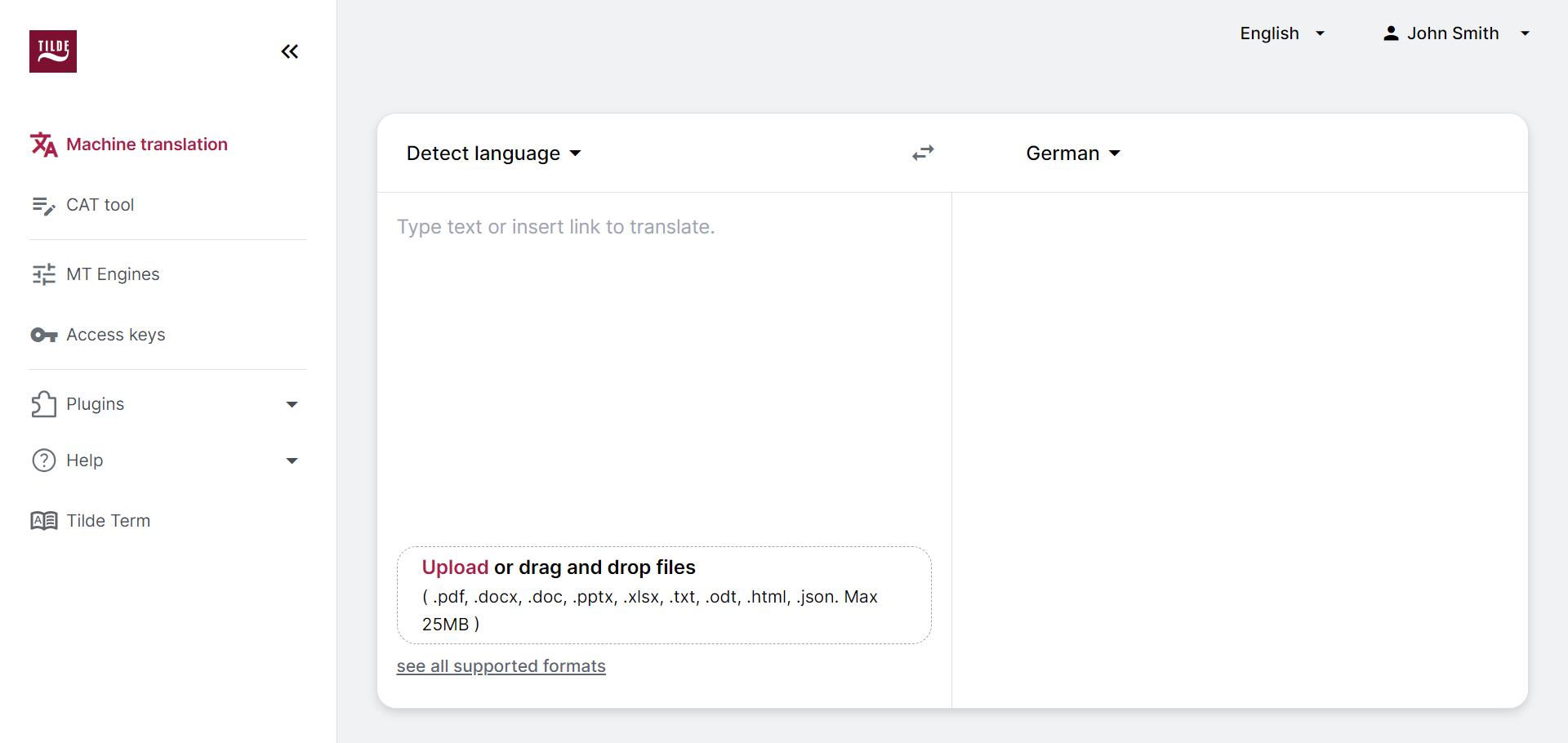Open John Smith account dropdown arrow
The image size is (1568, 743).
(1525, 33)
